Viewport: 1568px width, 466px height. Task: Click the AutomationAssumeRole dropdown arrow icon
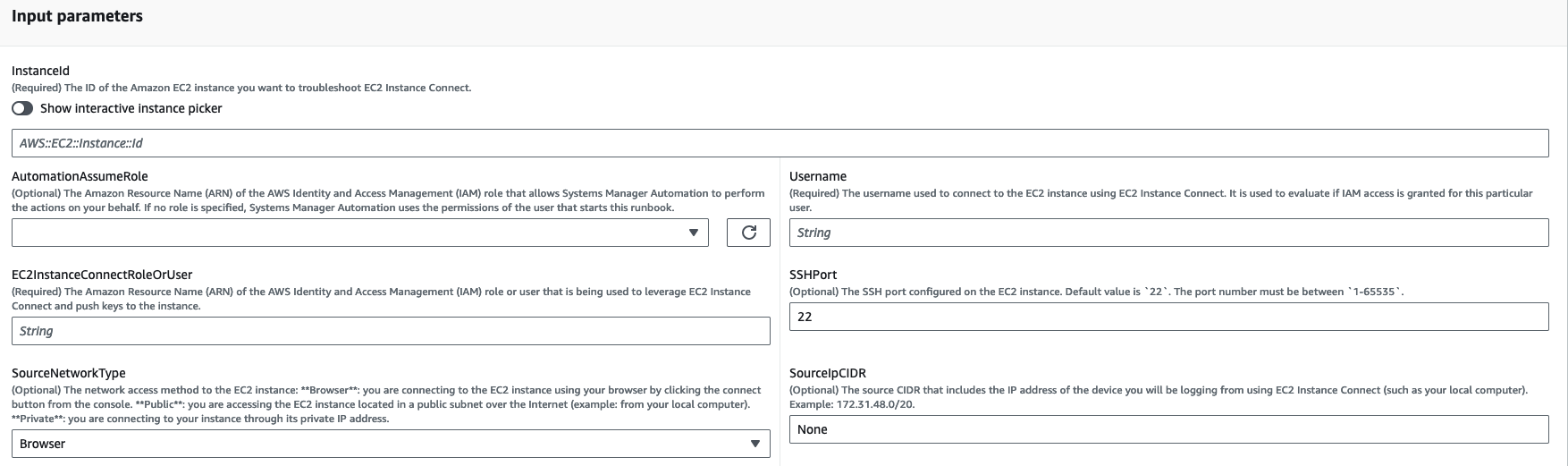pyautogui.click(x=693, y=233)
